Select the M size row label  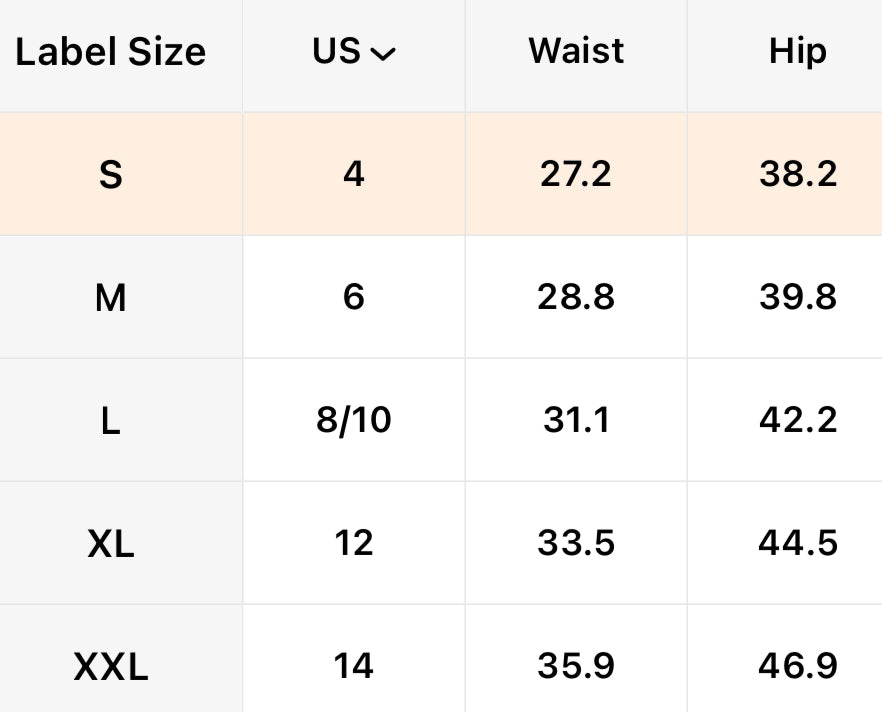111,298
